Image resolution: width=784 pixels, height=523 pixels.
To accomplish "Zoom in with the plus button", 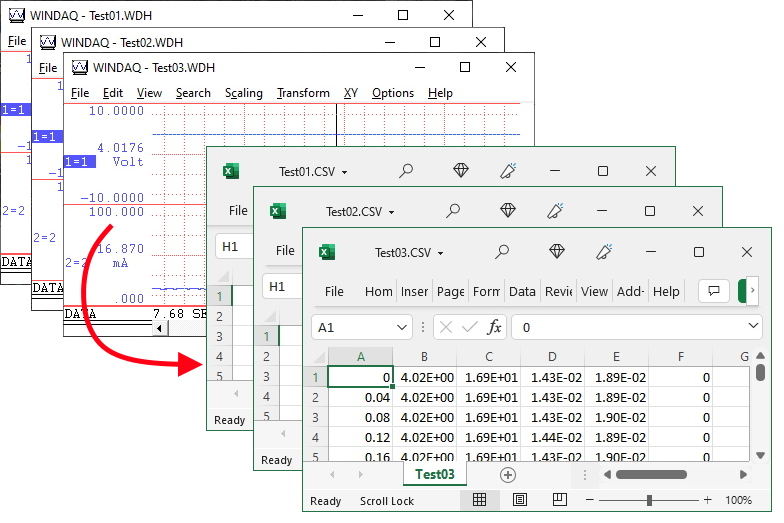I will point(708,500).
